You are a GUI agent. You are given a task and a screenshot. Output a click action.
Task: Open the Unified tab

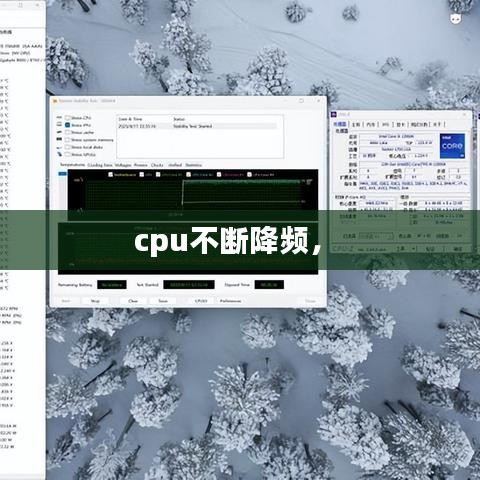[175, 165]
